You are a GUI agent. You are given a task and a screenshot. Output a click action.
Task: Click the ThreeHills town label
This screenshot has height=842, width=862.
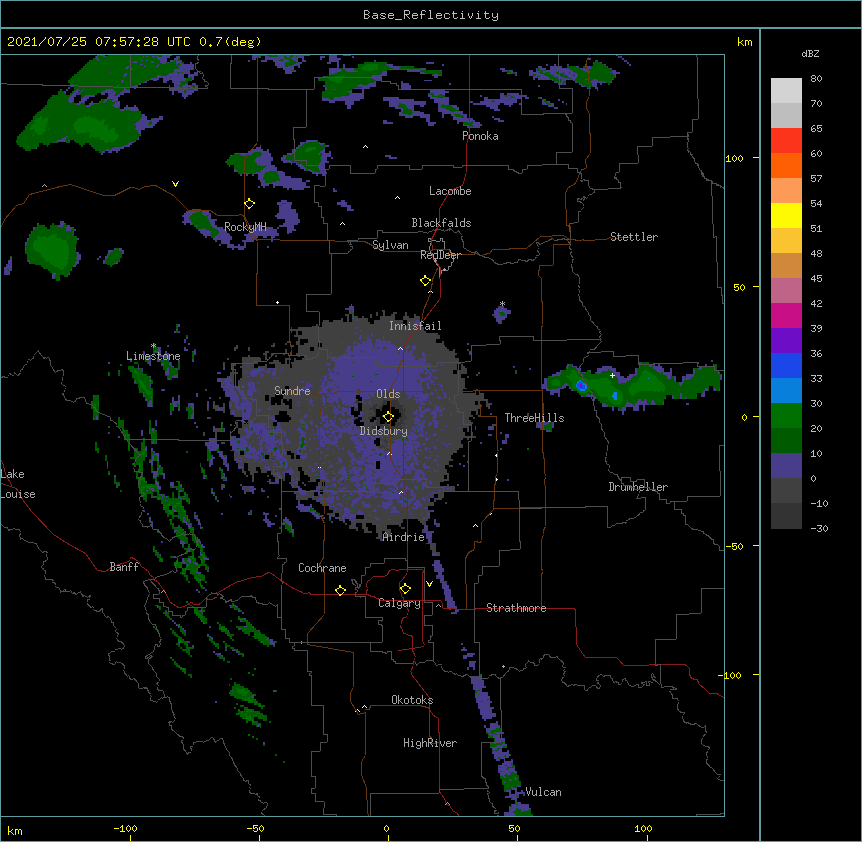534,418
